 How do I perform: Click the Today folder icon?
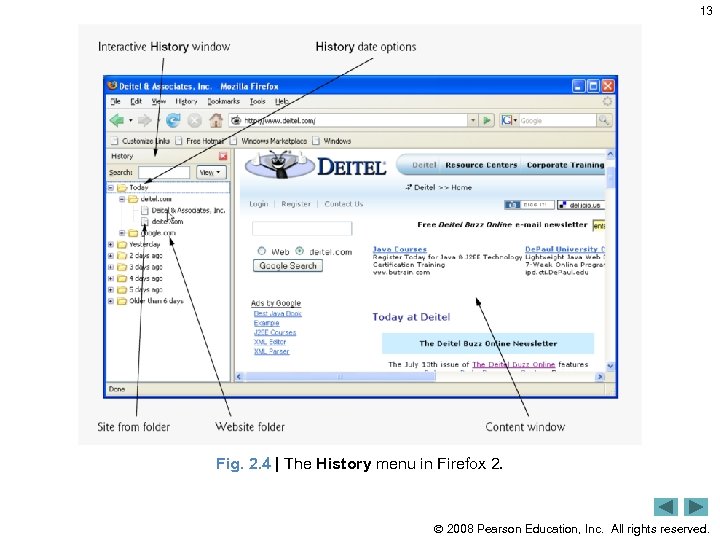pos(122,187)
